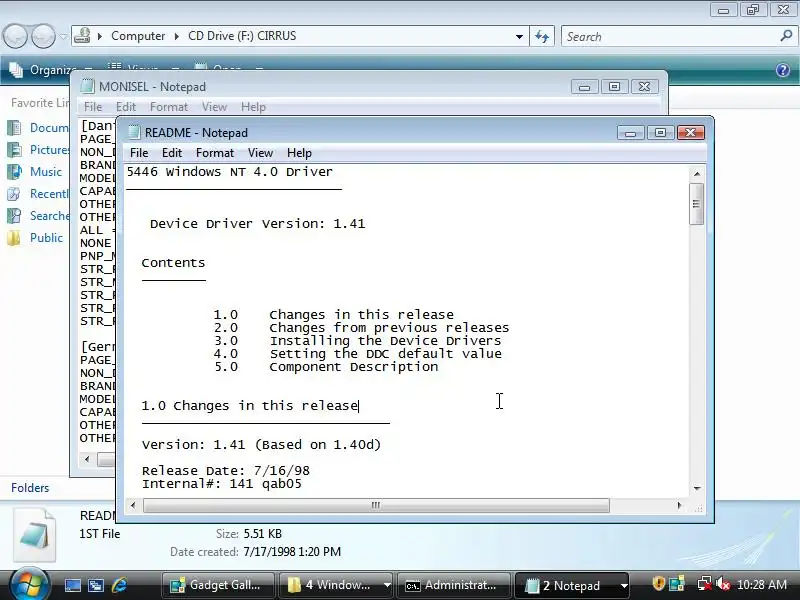Viewport: 800px width, 600px height.
Task: Click Refresh button beside address bar
Action: point(542,36)
